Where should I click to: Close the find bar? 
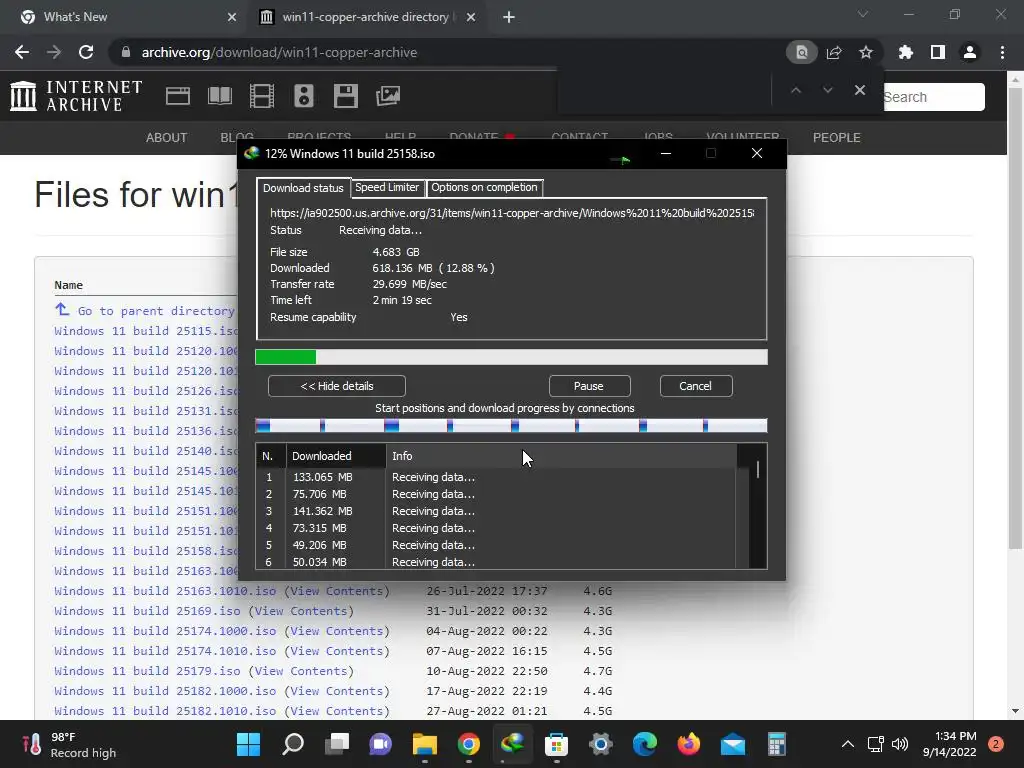860,90
